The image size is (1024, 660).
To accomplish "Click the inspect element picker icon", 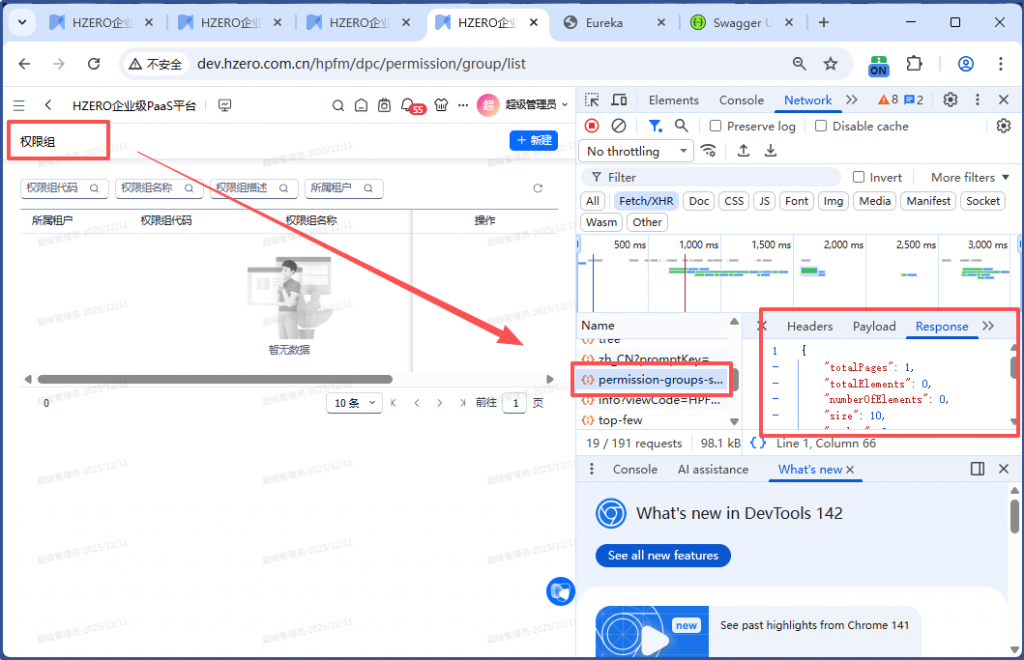I will [x=592, y=100].
